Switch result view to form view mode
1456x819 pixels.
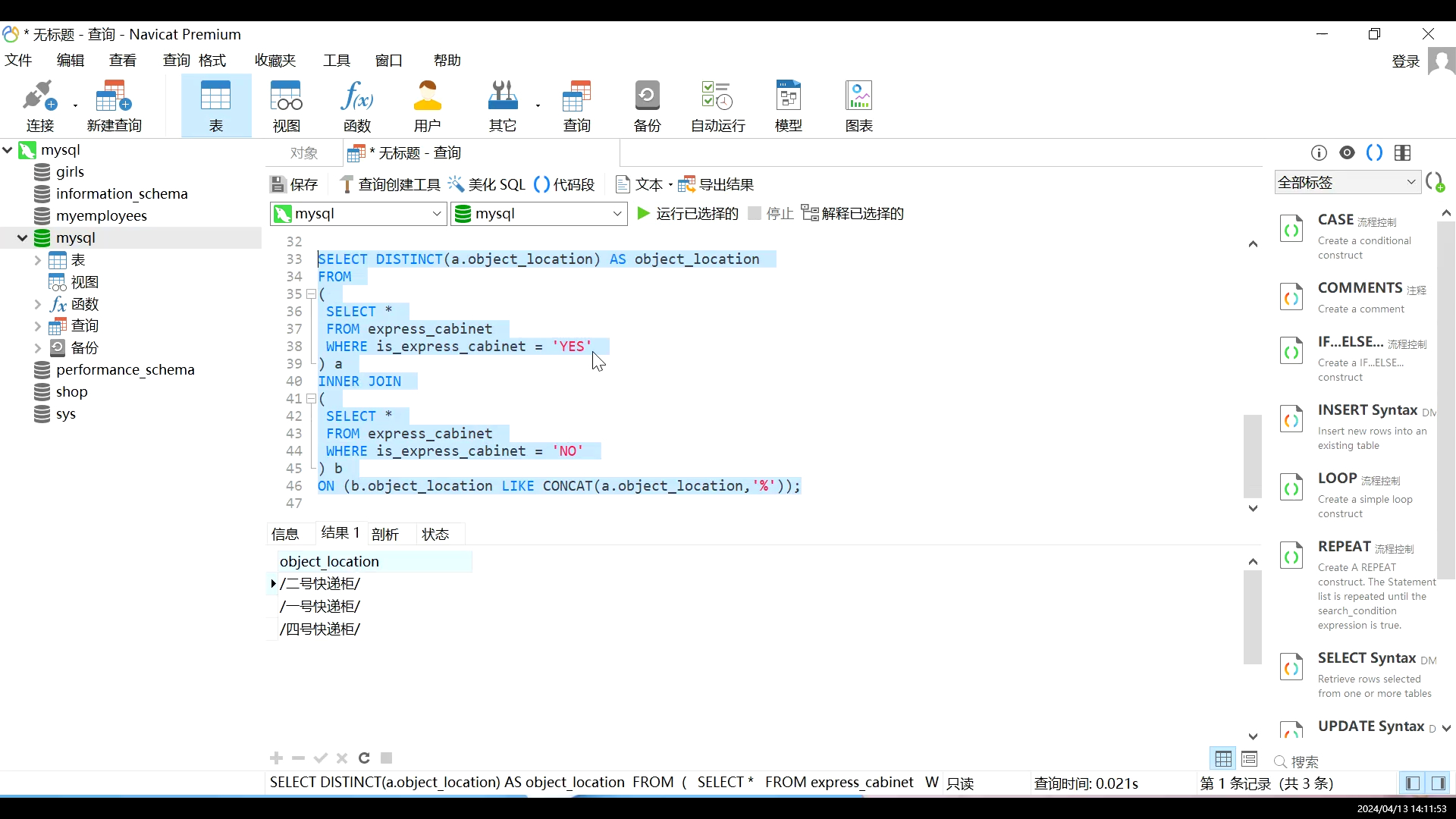(1250, 759)
